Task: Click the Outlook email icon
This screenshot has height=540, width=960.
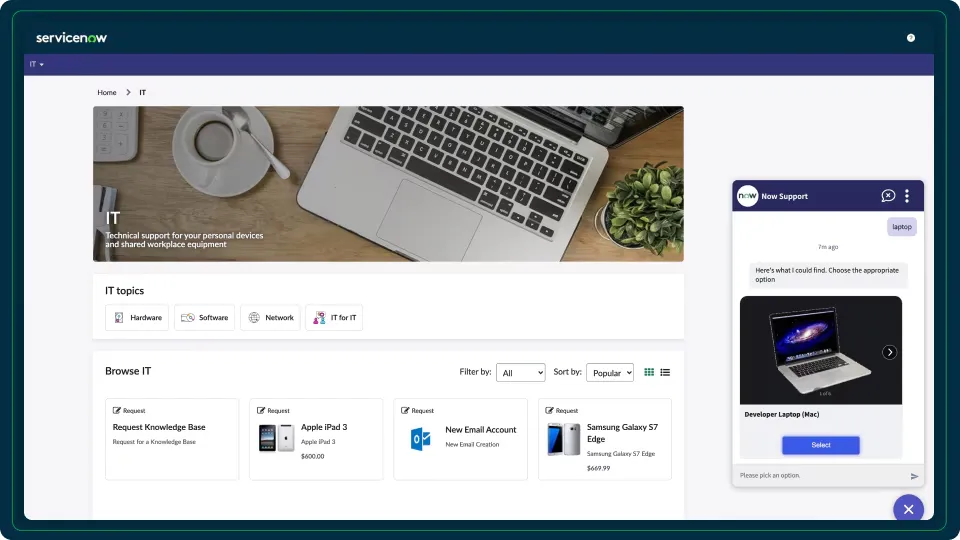Action: click(x=421, y=439)
